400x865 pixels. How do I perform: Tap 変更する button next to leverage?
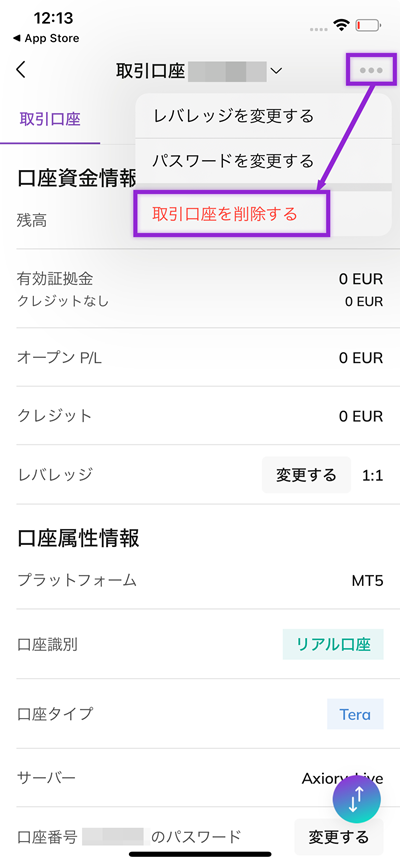point(306,474)
